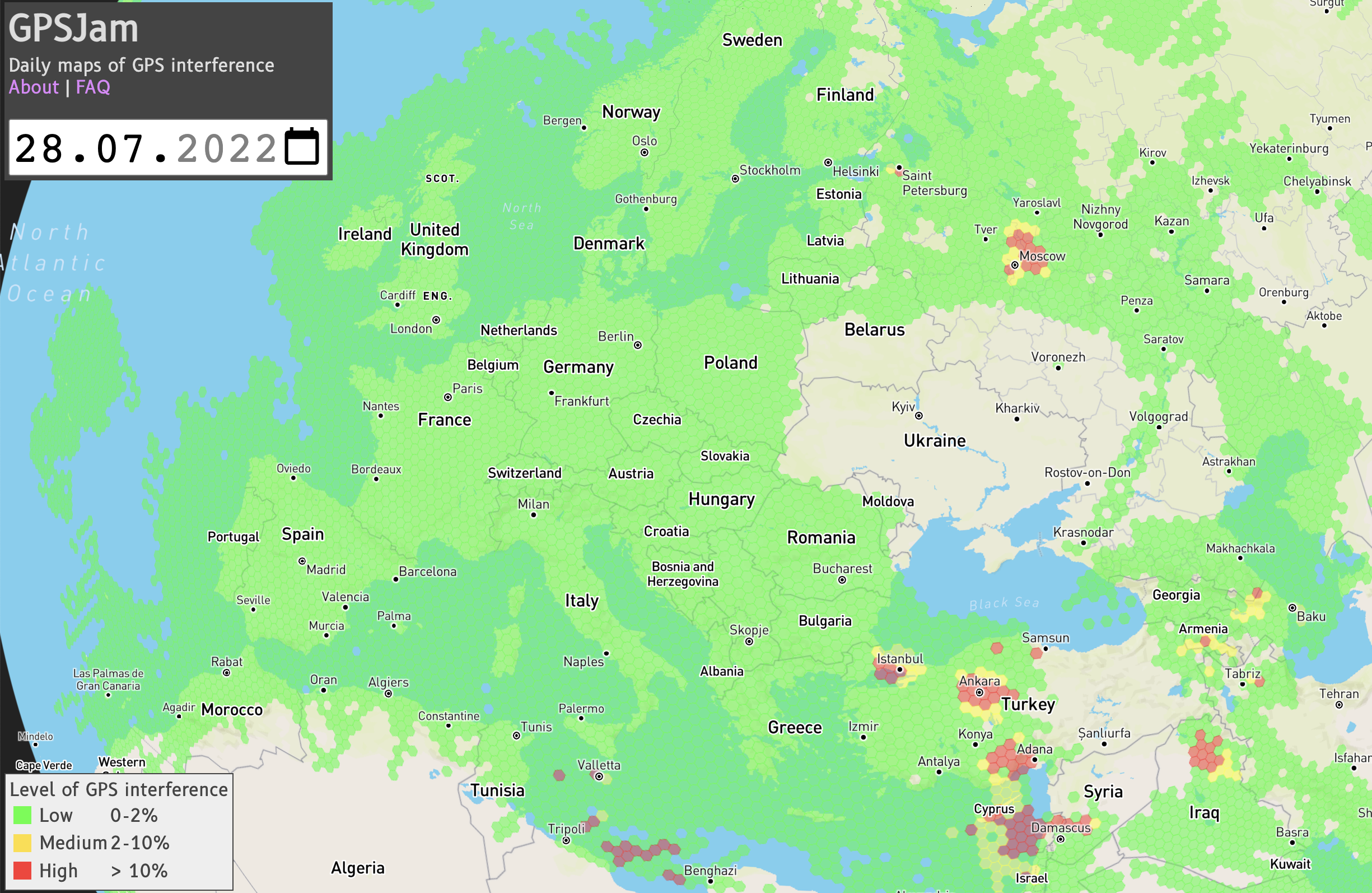Click the Ukraine country label
Viewport: 1372px width, 893px height.
coord(934,440)
